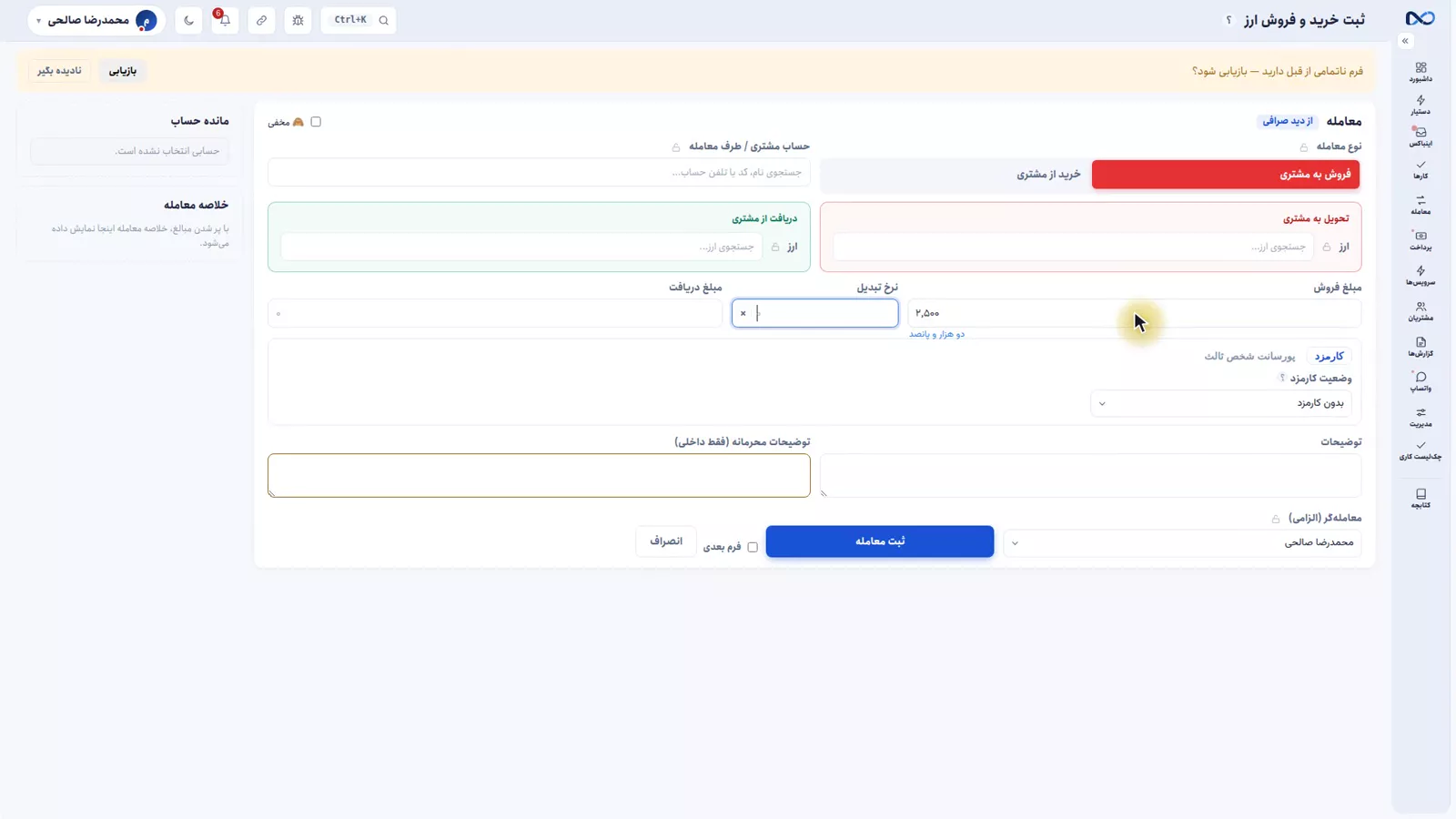Open the اینباکس (inbox) sidebar icon
The height and width of the screenshot is (819, 1456).
coord(1421,137)
